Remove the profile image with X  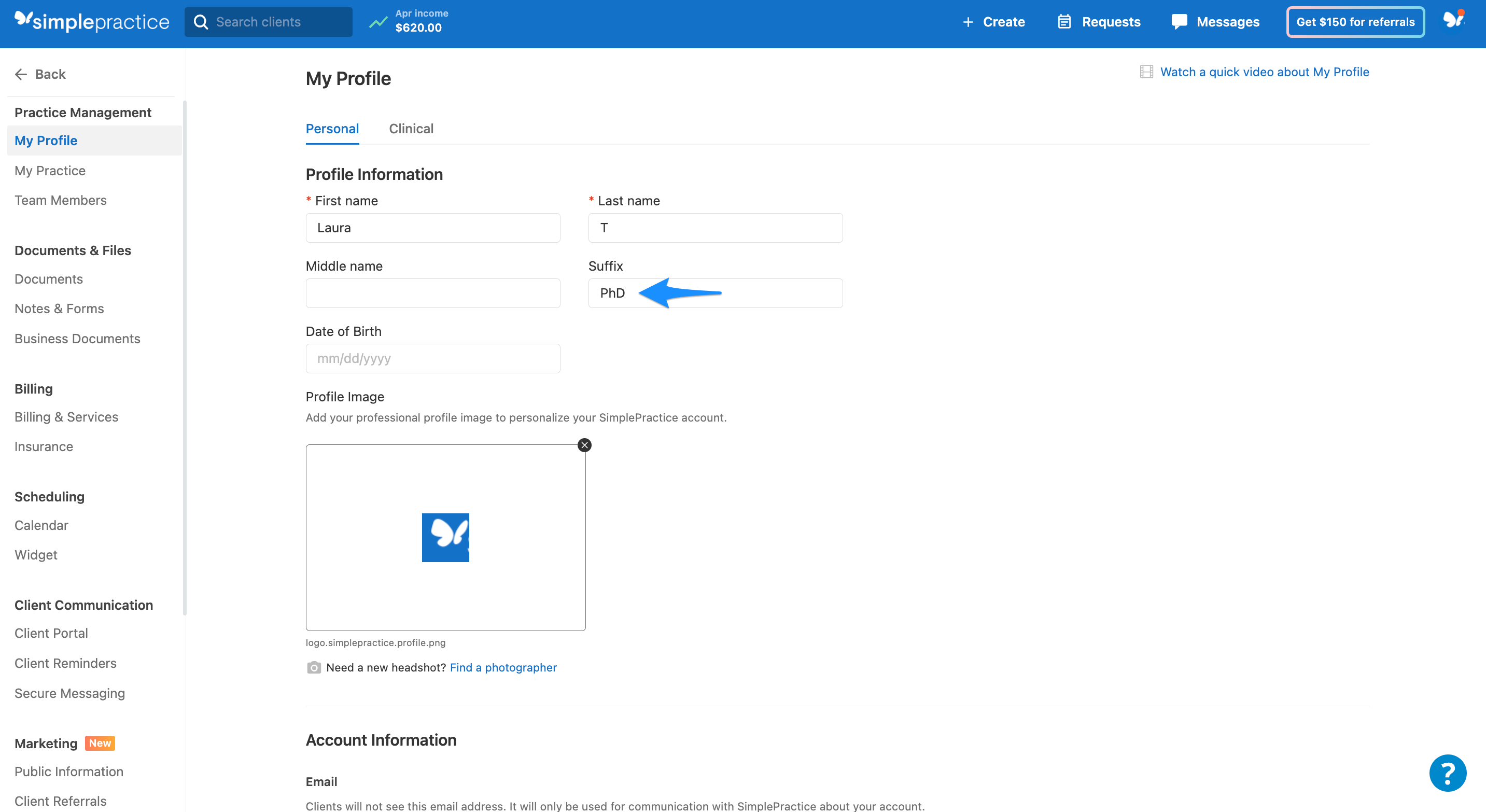584,445
